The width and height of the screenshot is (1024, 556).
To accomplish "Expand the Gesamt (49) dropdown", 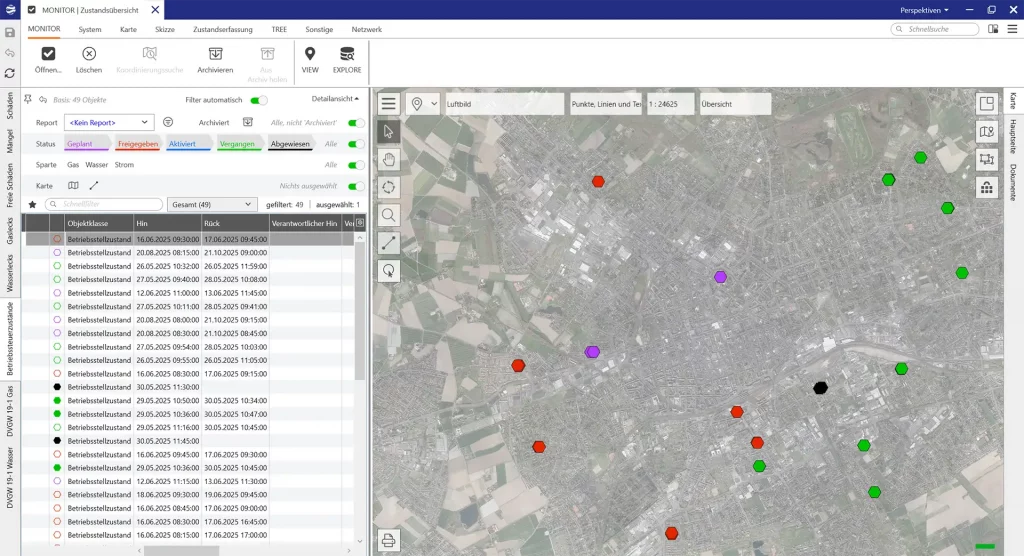I will (x=213, y=204).
